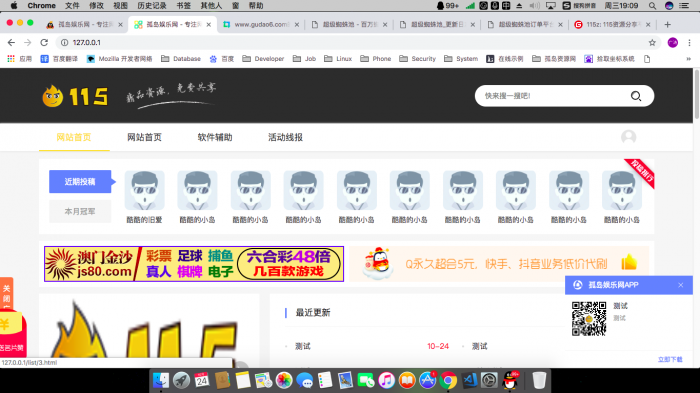Image resolution: width=700 pixels, height=393 pixels.
Task: Select the 软件辅助 navigation item
Action: 215,137
